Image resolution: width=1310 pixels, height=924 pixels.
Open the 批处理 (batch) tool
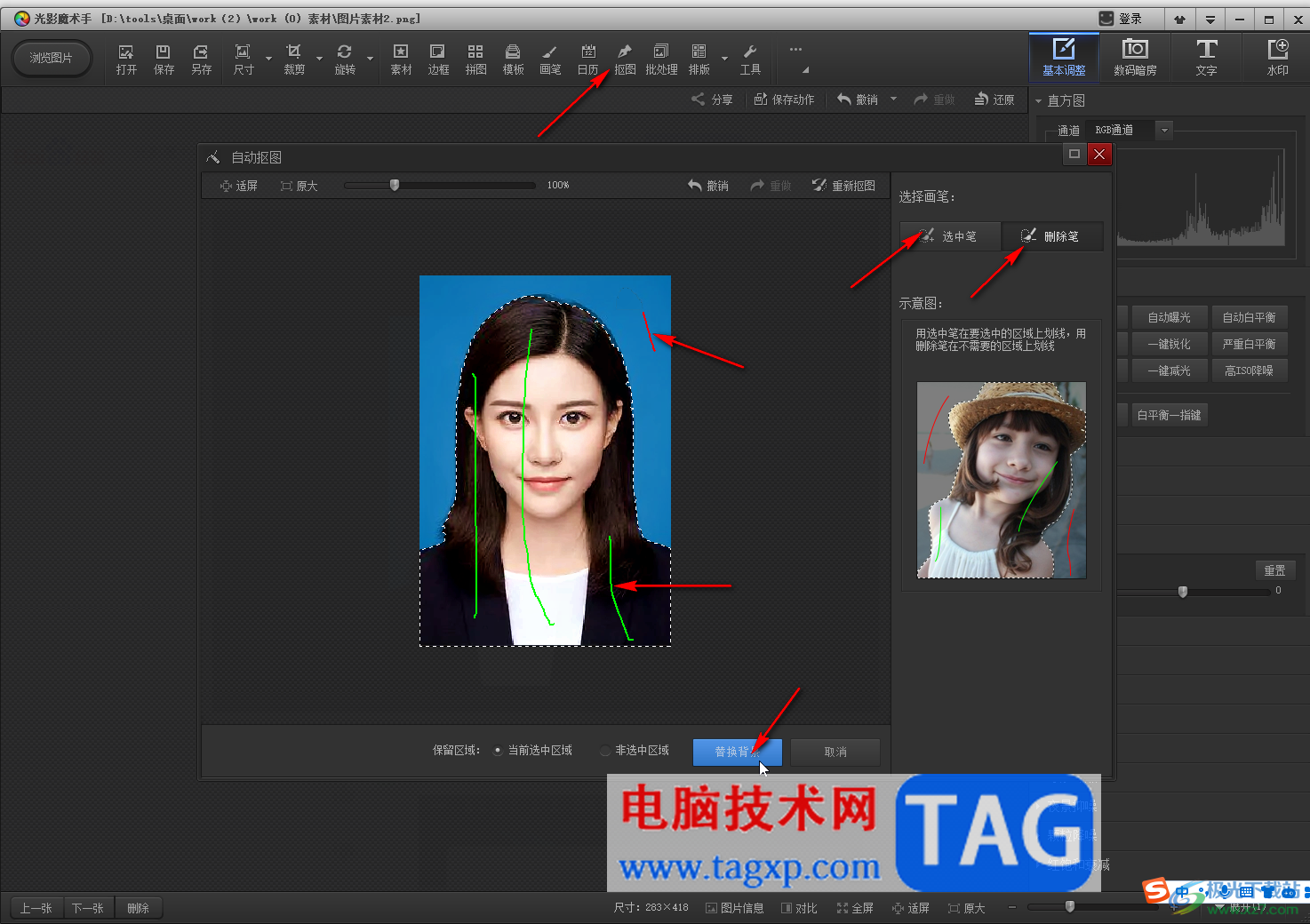(x=661, y=59)
